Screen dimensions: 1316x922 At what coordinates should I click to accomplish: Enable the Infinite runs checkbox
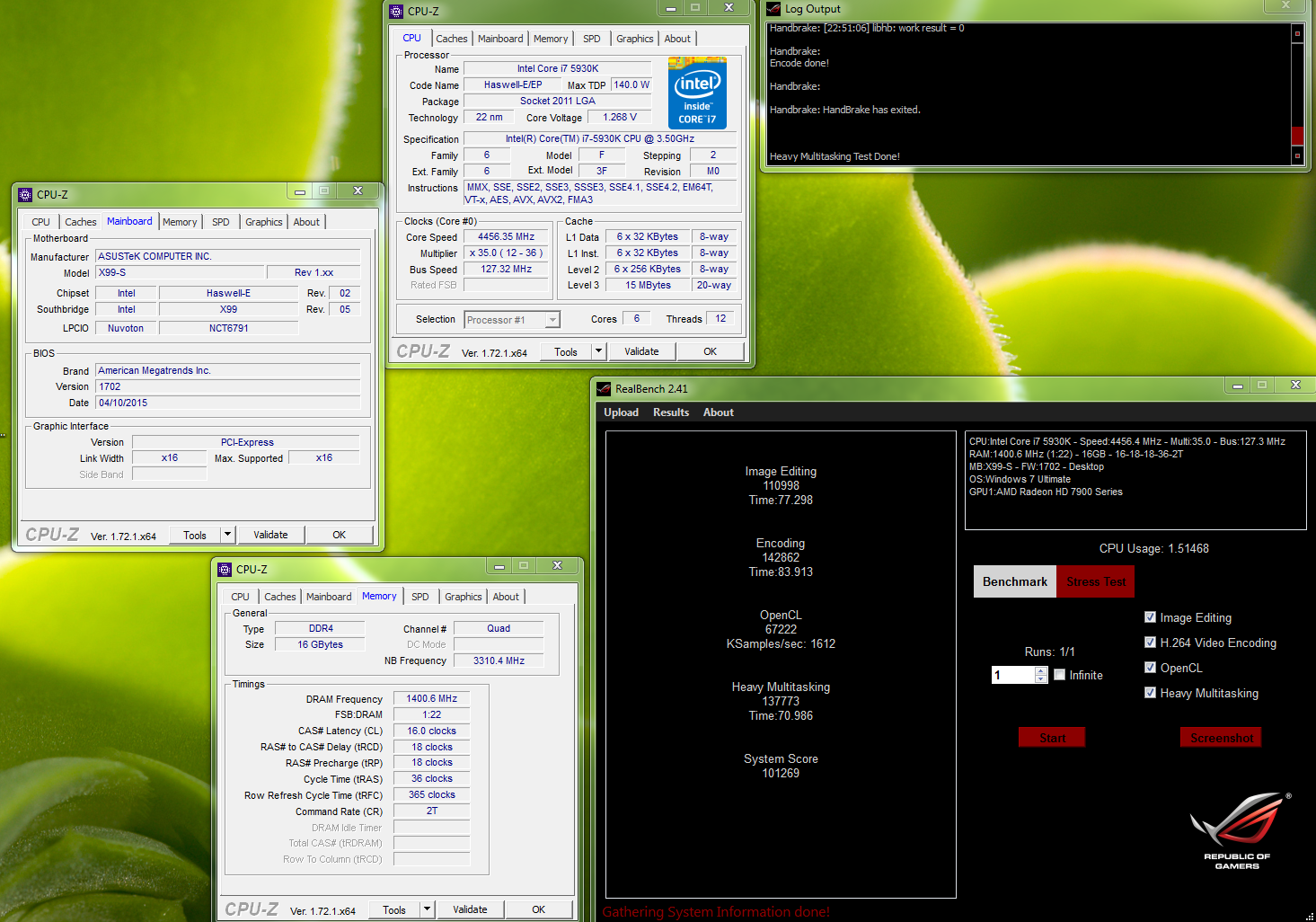pyautogui.click(x=1059, y=674)
